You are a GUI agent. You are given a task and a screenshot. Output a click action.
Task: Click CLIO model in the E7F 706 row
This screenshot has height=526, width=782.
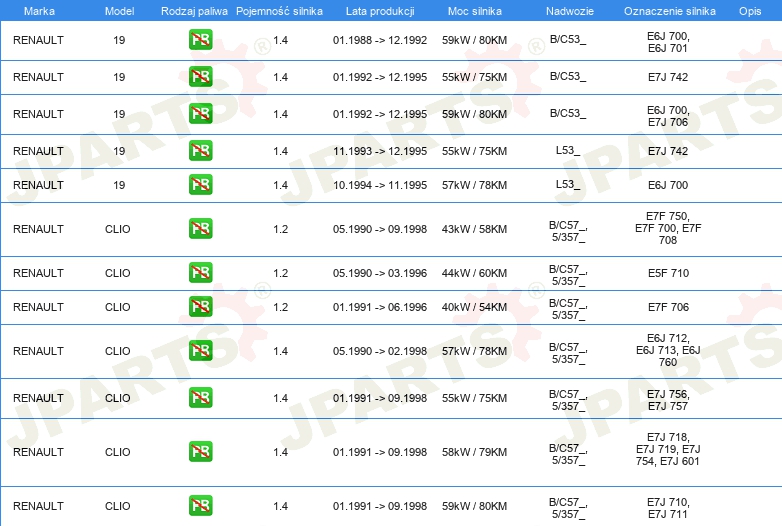[x=118, y=307]
